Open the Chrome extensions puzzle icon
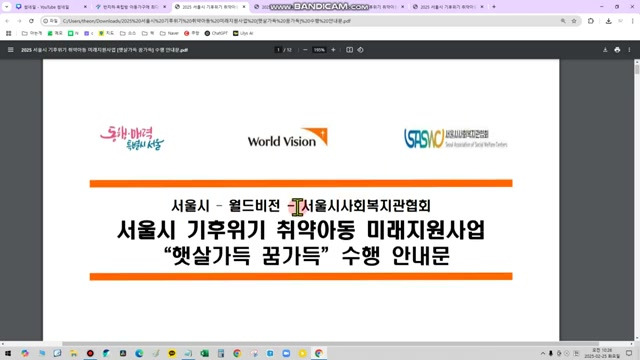Screen dimensions: 640x360 coord(591,21)
